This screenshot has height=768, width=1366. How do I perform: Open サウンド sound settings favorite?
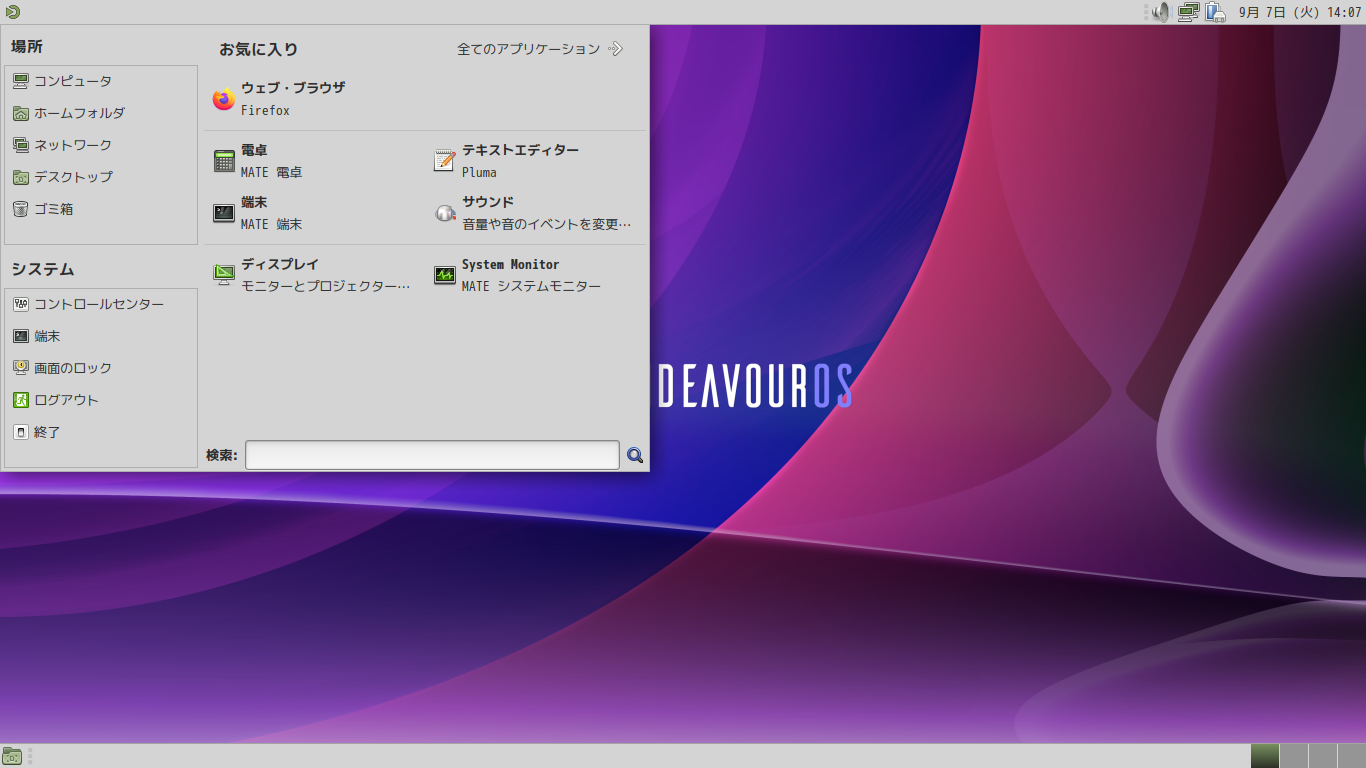(x=537, y=213)
